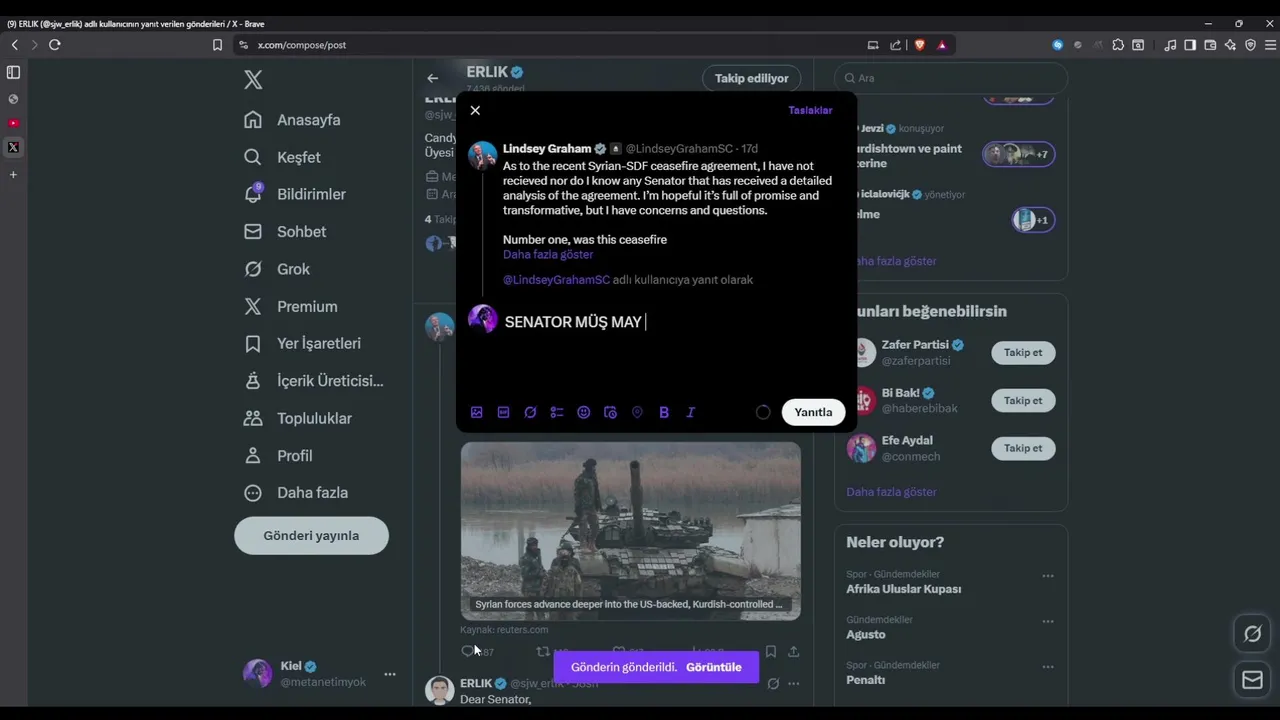Open Grok enhance icon in compose toolbar
Image resolution: width=1280 pixels, height=720 pixels.
coord(530,412)
